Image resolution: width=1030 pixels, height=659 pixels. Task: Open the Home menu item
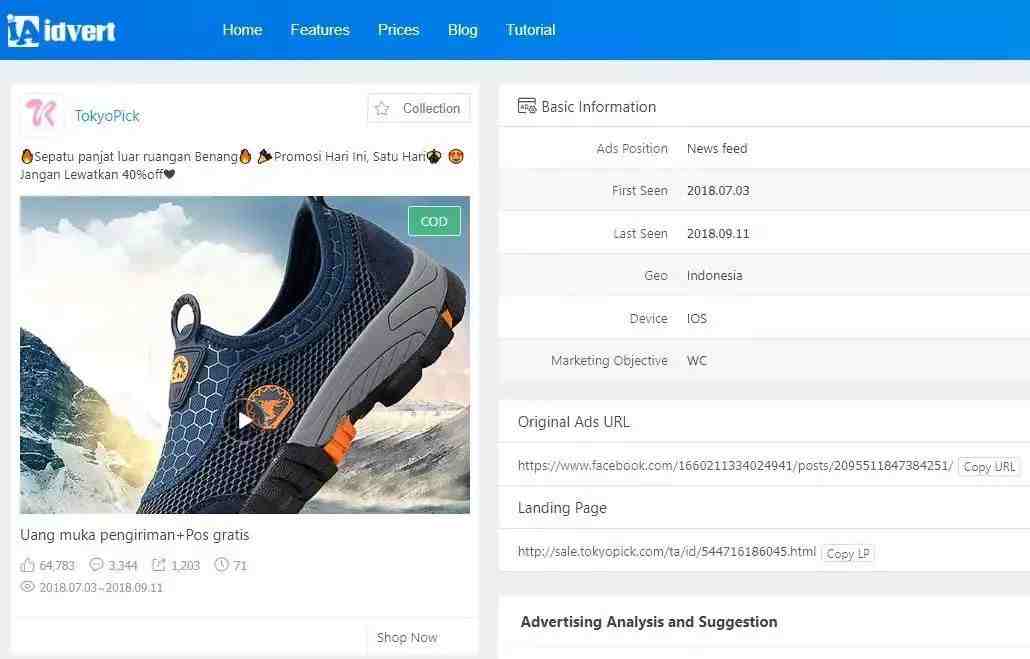[242, 30]
